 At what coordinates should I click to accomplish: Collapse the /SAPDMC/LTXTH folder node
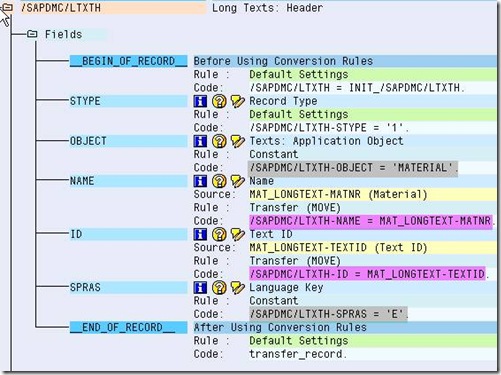(x=7, y=7)
